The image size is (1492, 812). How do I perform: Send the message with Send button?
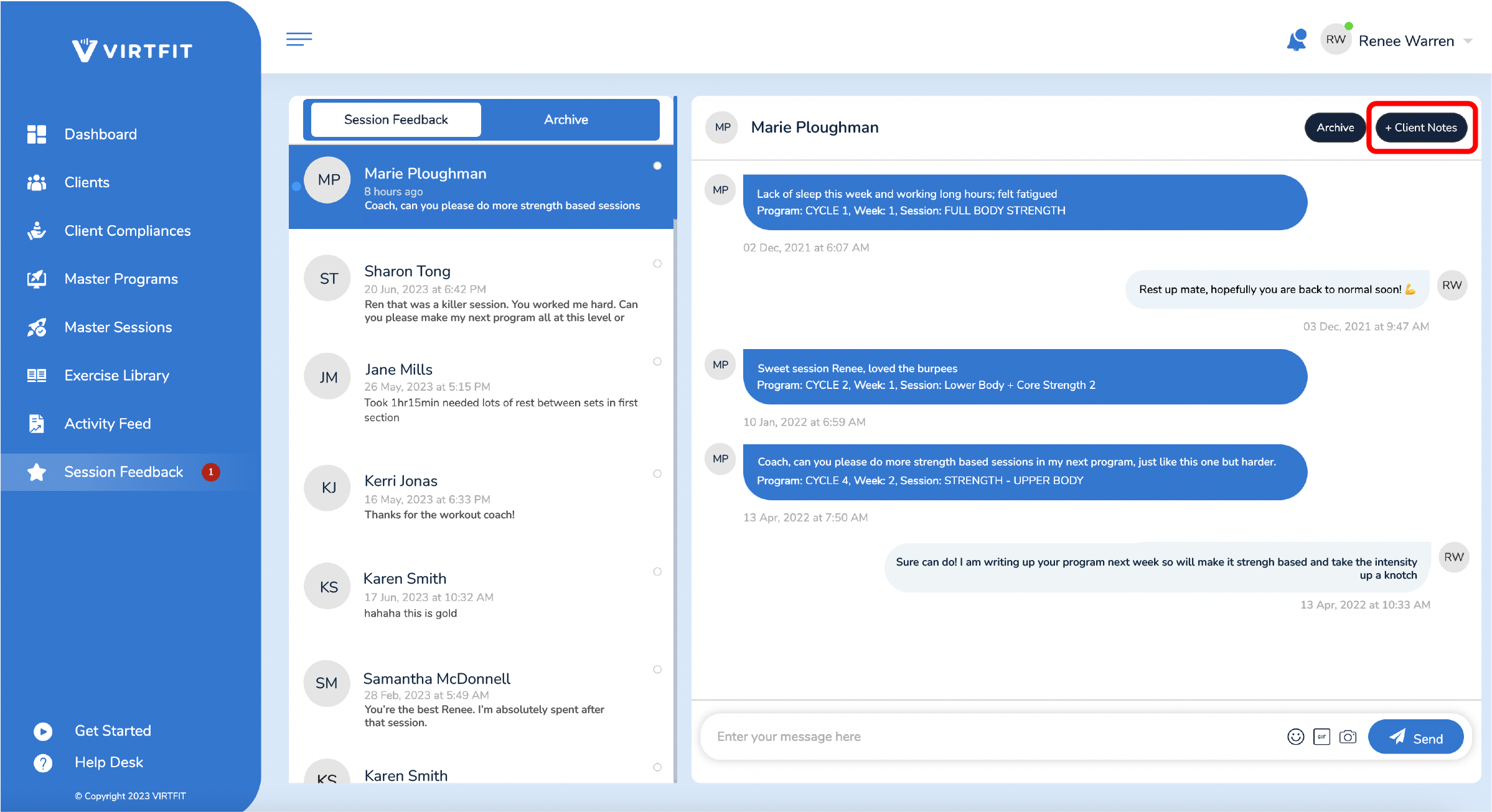1416,737
